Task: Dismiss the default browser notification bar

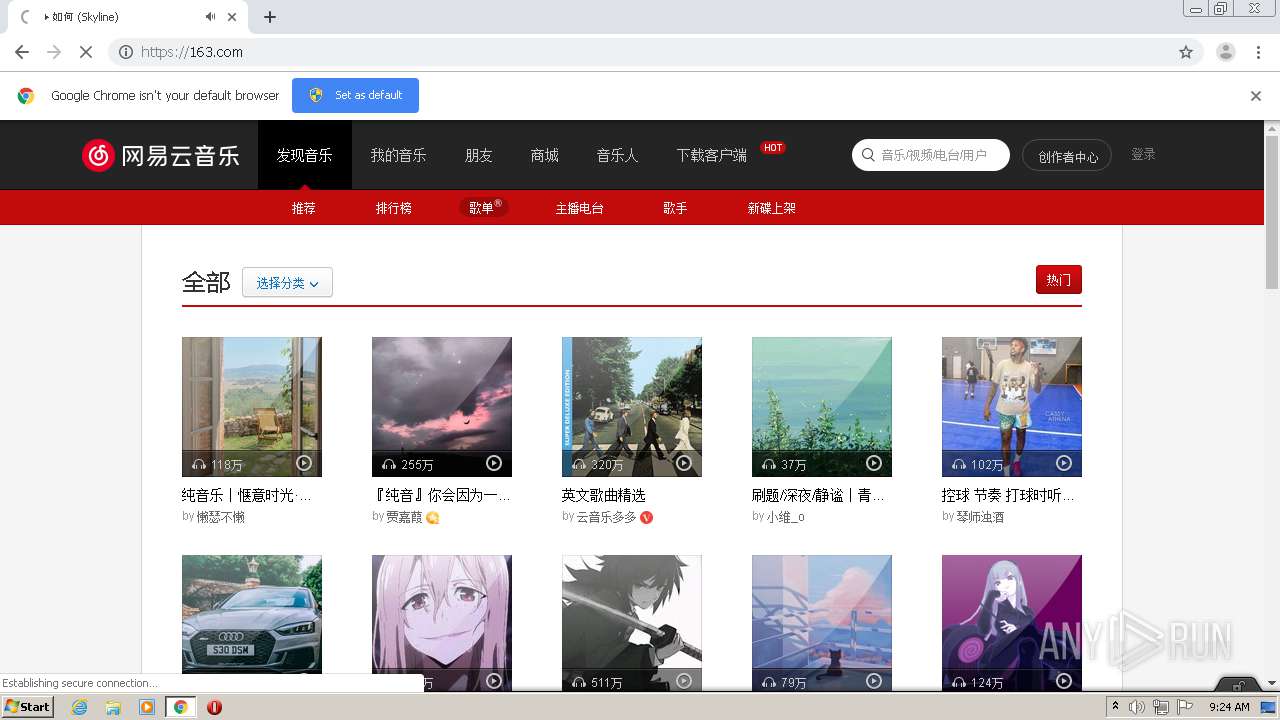Action: (x=1256, y=96)
